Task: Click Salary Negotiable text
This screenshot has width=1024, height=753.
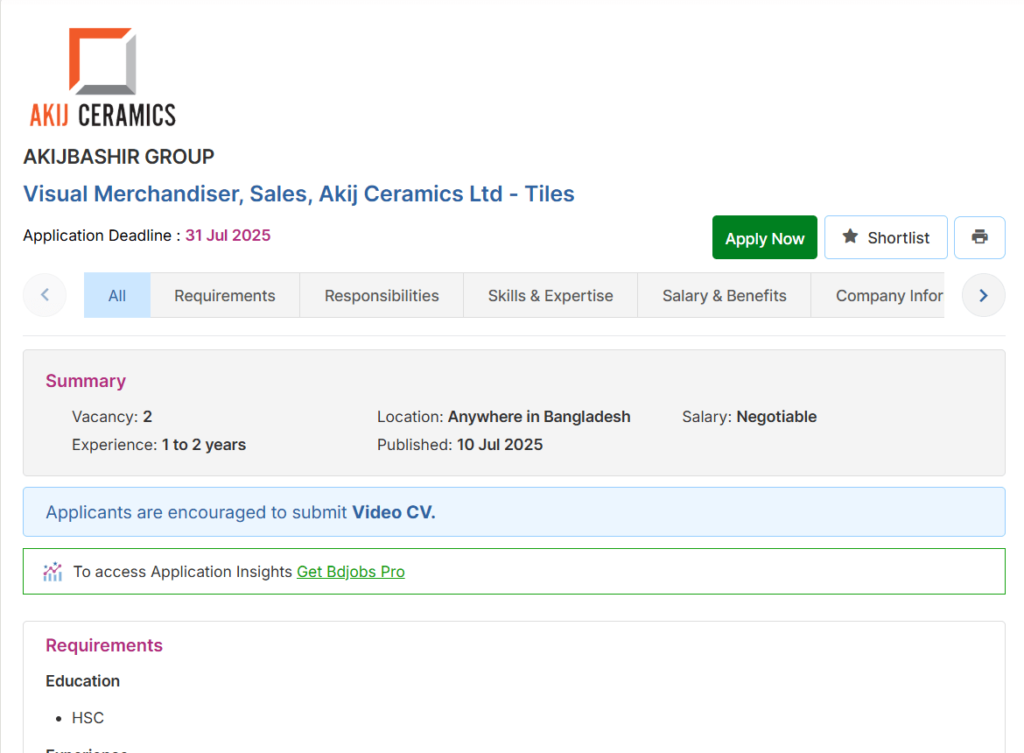Action: point(749,417)
